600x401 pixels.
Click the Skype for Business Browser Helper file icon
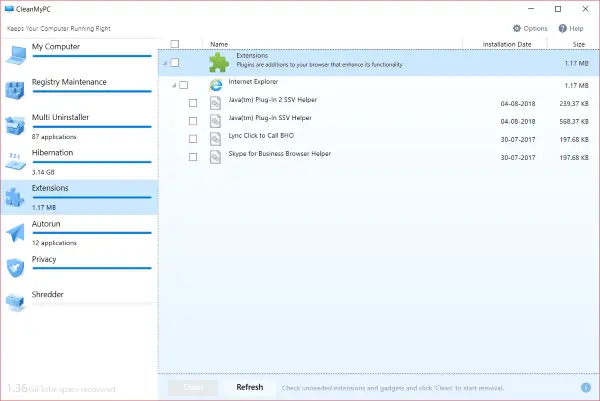215,157
